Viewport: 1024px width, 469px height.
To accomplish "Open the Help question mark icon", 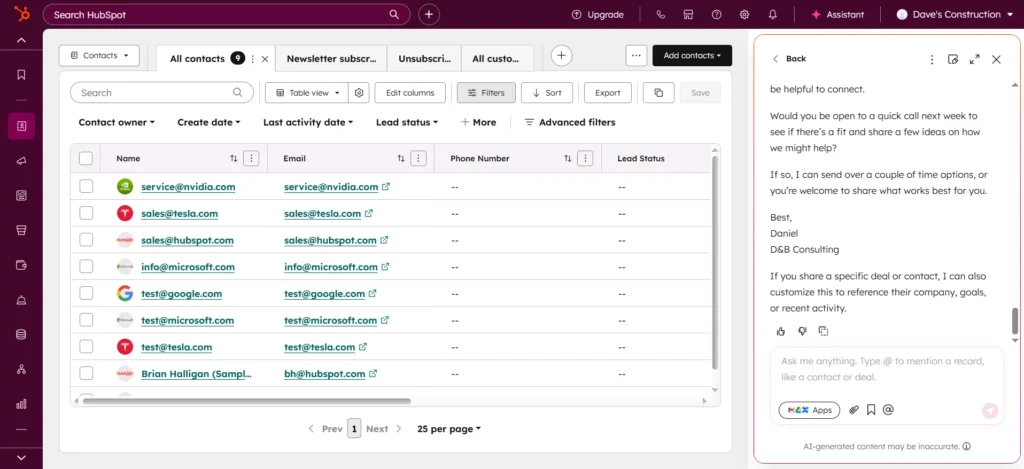I will [716, 14].
